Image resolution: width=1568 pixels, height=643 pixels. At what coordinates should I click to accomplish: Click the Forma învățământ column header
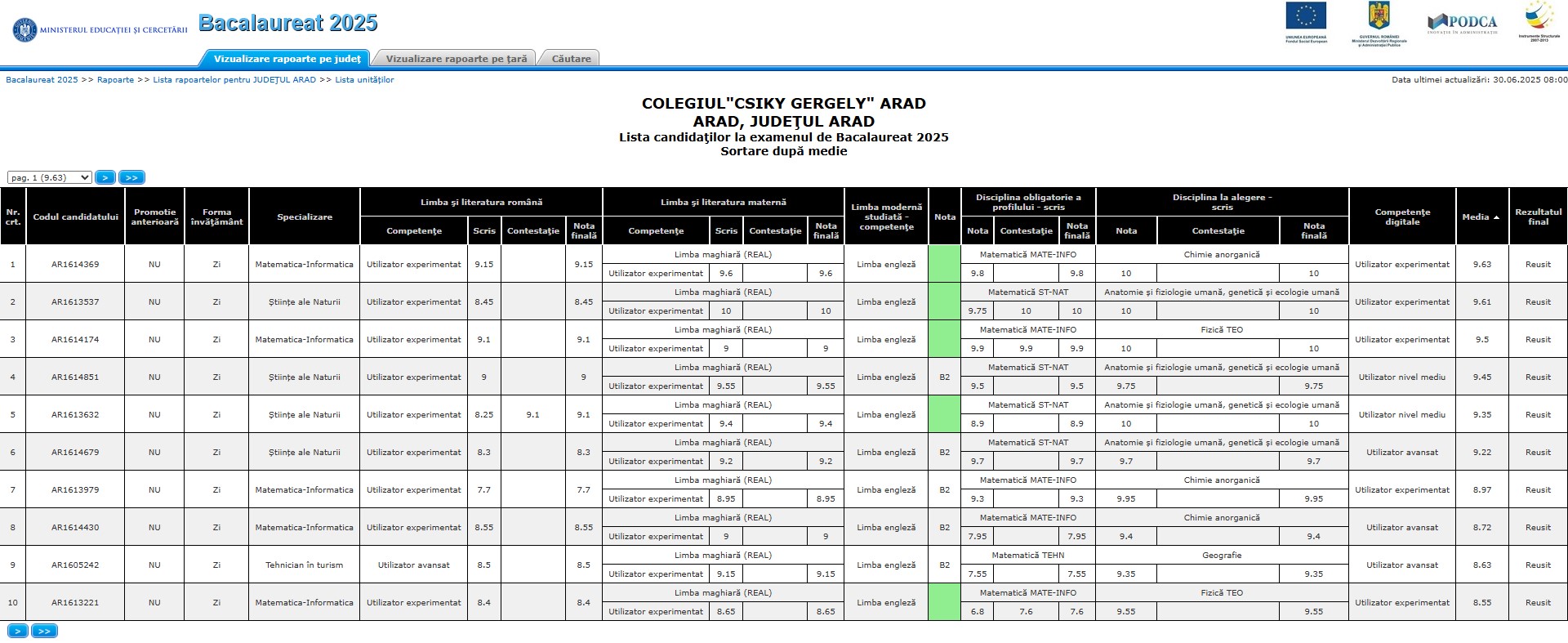[x=216, y=217]
